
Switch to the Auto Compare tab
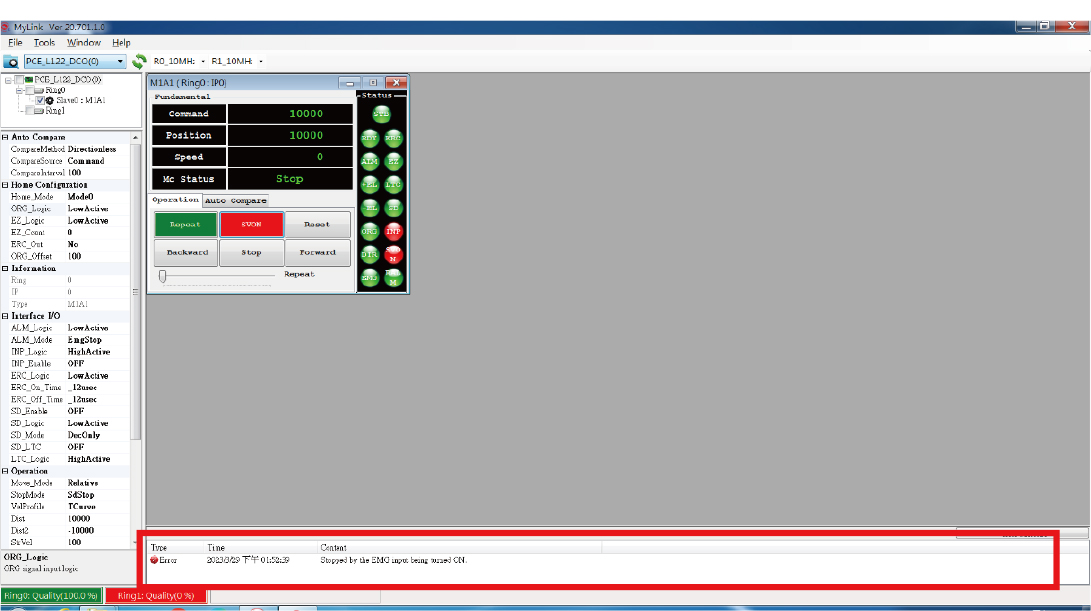(x=236, y=199)
